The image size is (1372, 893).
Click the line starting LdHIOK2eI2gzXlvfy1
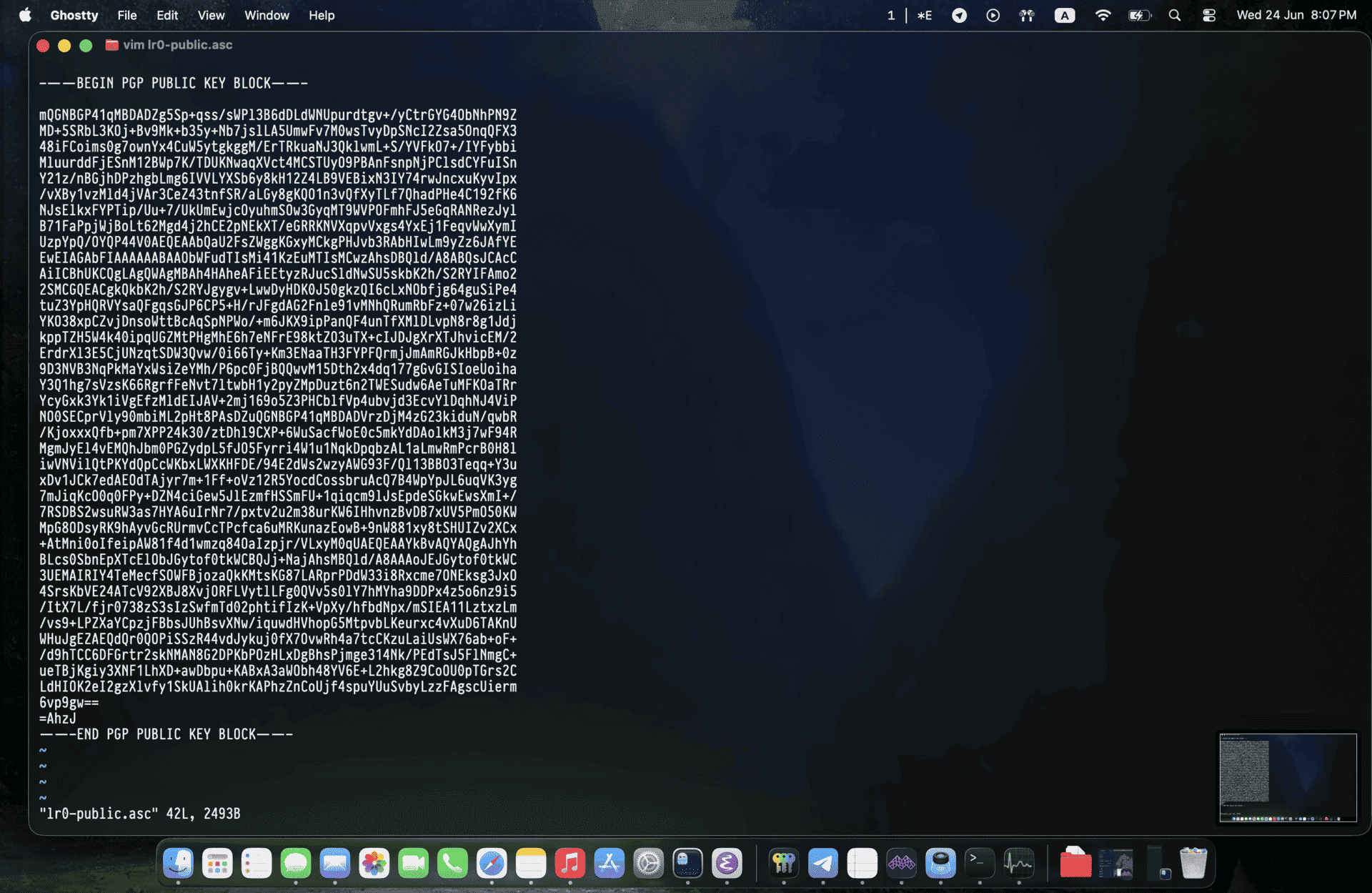pos(278,687)
